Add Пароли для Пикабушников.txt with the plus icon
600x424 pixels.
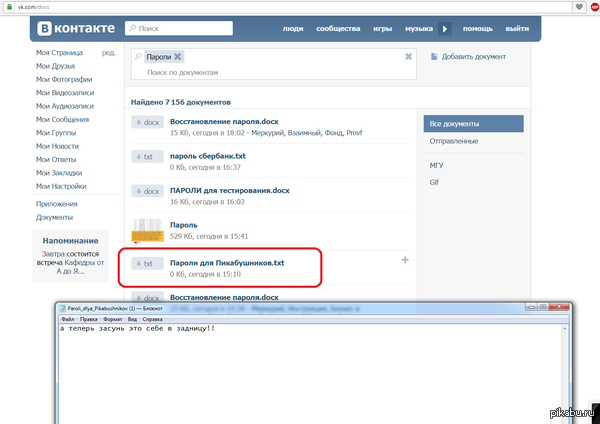pyautogui.click(x=405, y=260)
